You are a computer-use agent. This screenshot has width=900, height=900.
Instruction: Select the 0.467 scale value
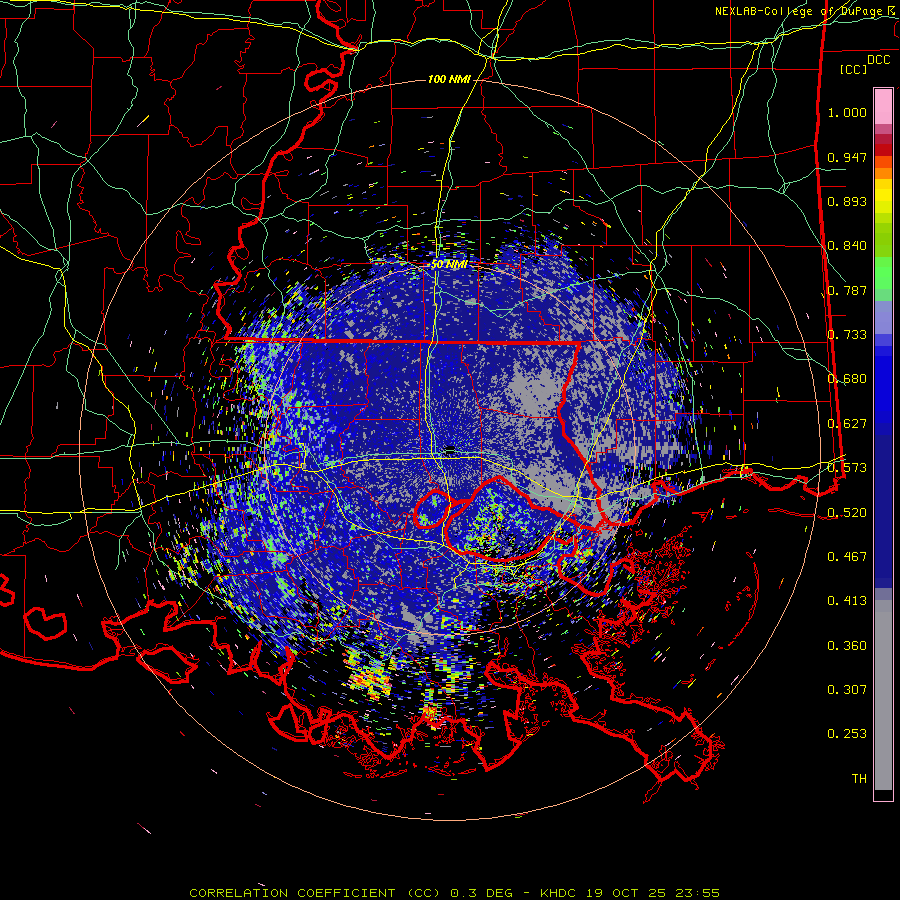(847, 557)
